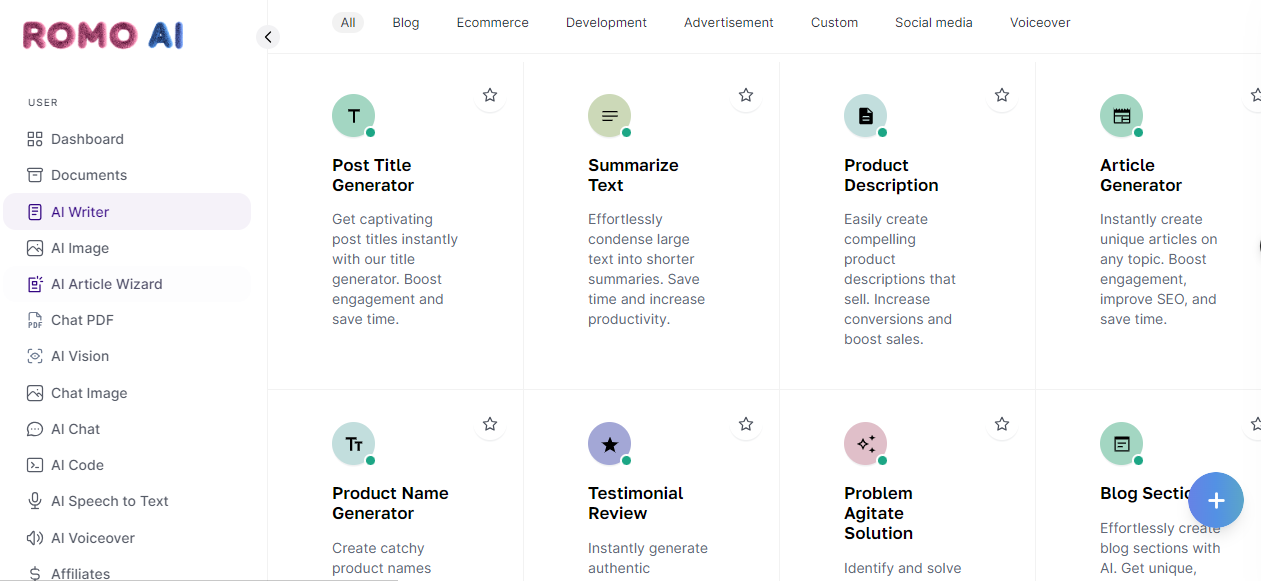1261x581 pixels.
Task: Star the Product Description template
Action: point(1002,95)
